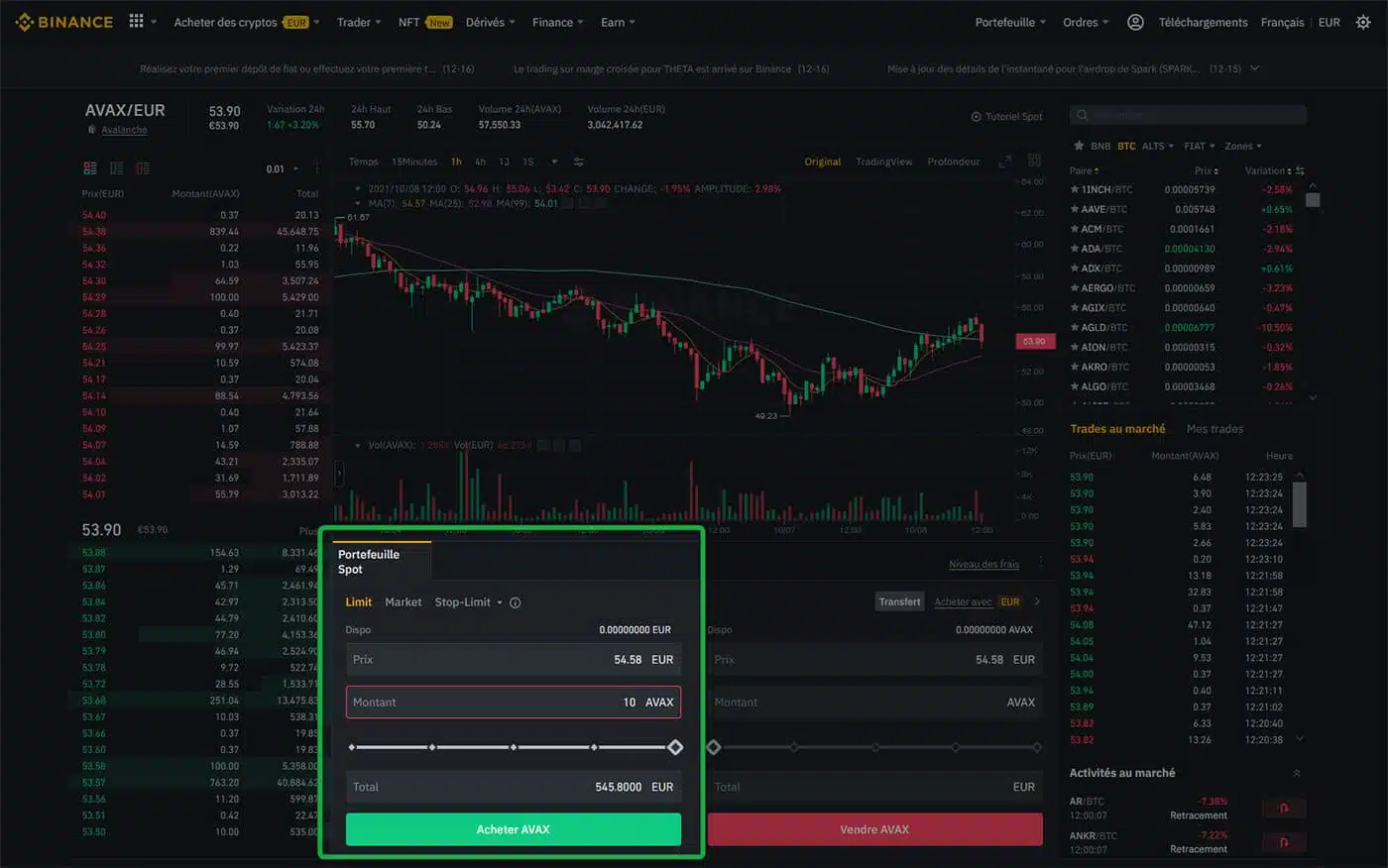This screenshot has height=868, width=1388.
Task: Click sell amount slider handle
Action: (713, 747)
